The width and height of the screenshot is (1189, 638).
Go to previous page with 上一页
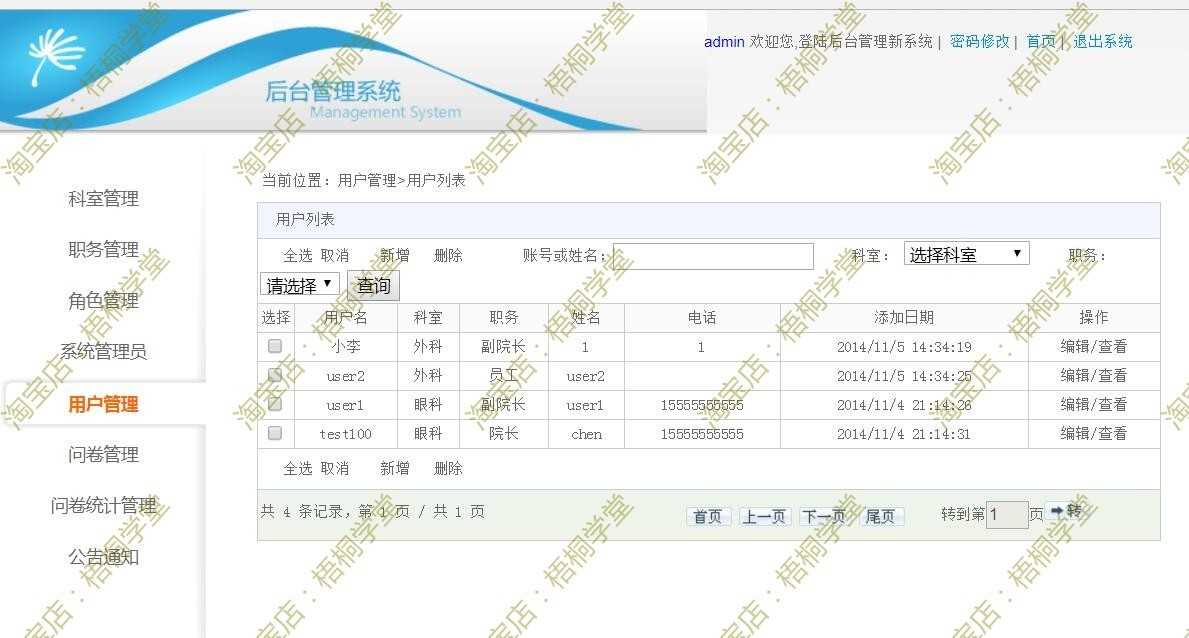pyautogui.click(x=764, y=517)
